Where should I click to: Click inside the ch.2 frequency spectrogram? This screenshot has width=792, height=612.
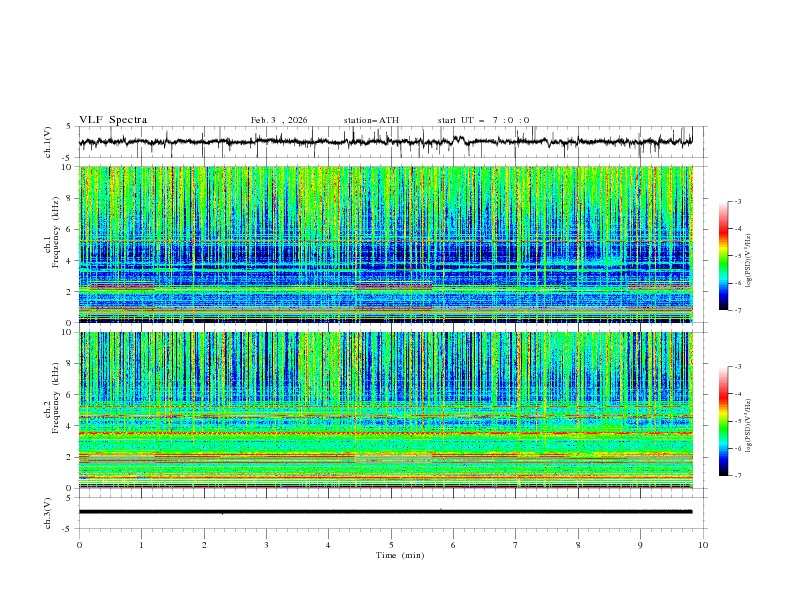(390, 410)
